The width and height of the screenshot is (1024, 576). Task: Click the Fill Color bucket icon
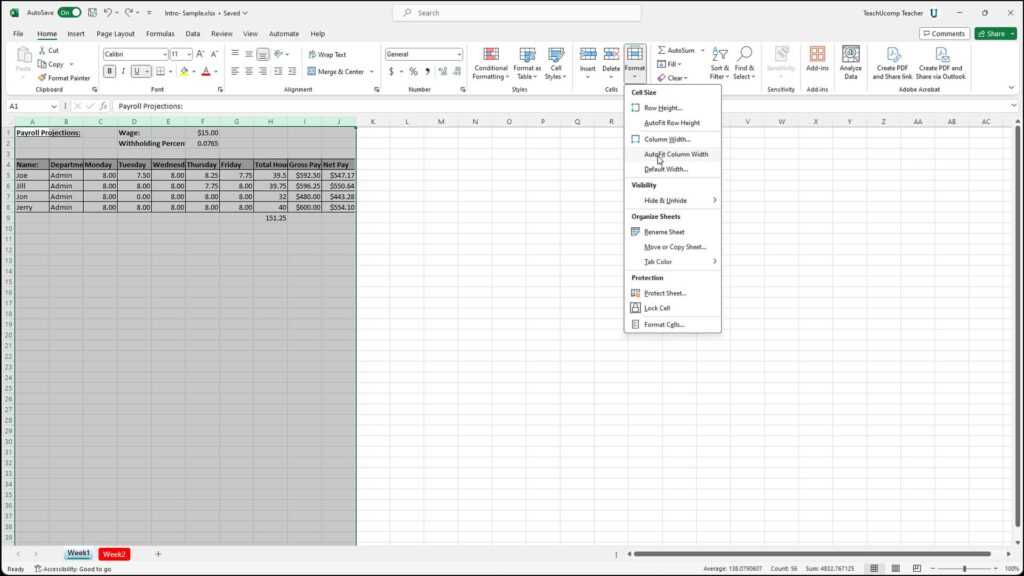184,71
